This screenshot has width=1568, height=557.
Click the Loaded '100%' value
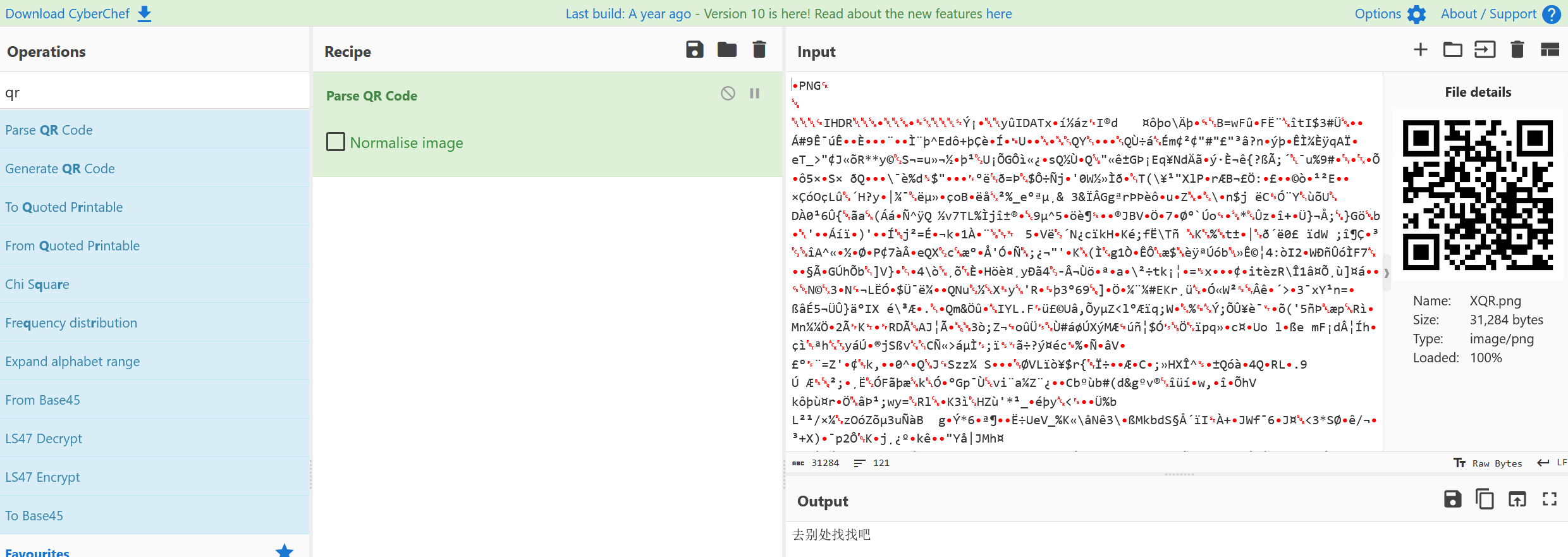(x=1486, y=358)
